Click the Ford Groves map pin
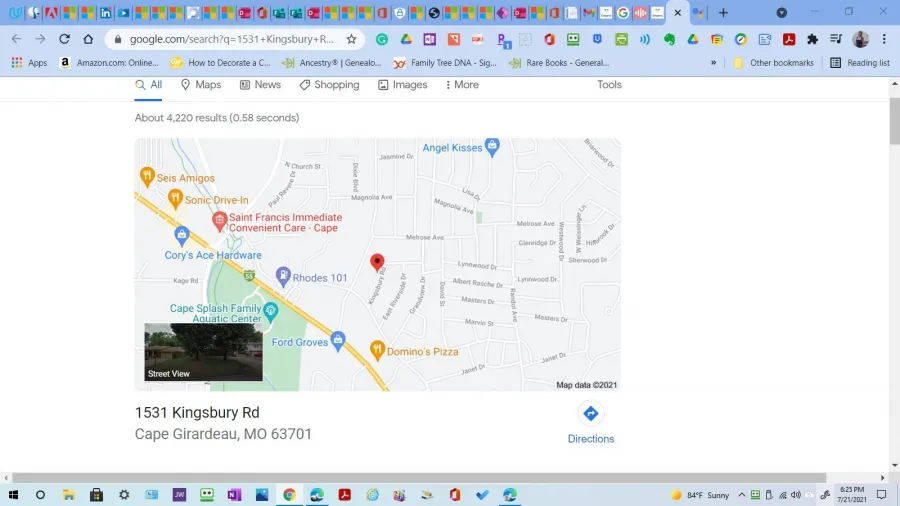Viewport: 900px width, 506px height. pyautogui.click(x=338, y=341)
